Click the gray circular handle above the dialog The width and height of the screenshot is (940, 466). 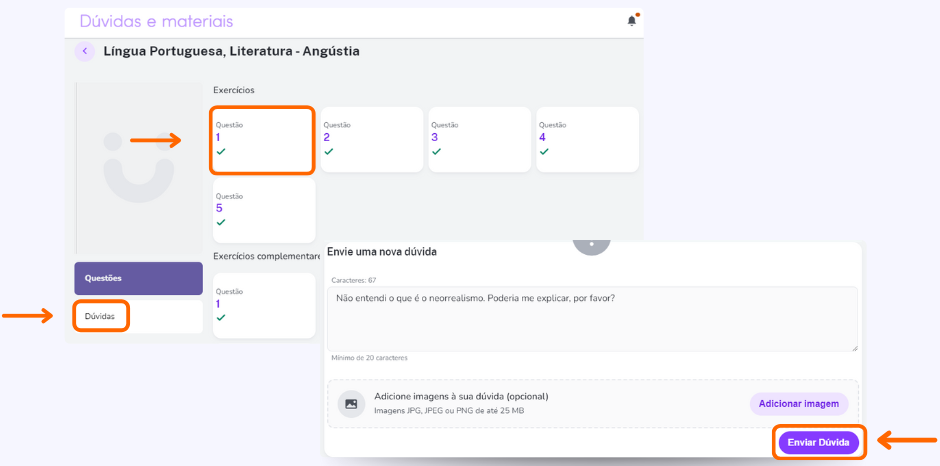(592, 245)
